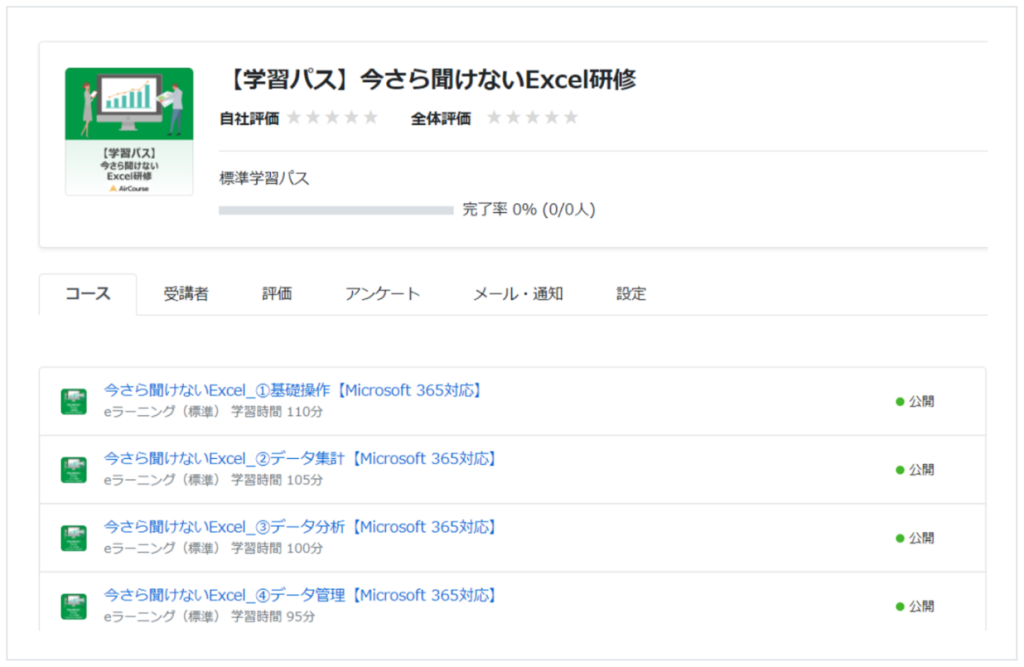
Task: Click the Excel training learning path thumbnail
Action: 129,131
